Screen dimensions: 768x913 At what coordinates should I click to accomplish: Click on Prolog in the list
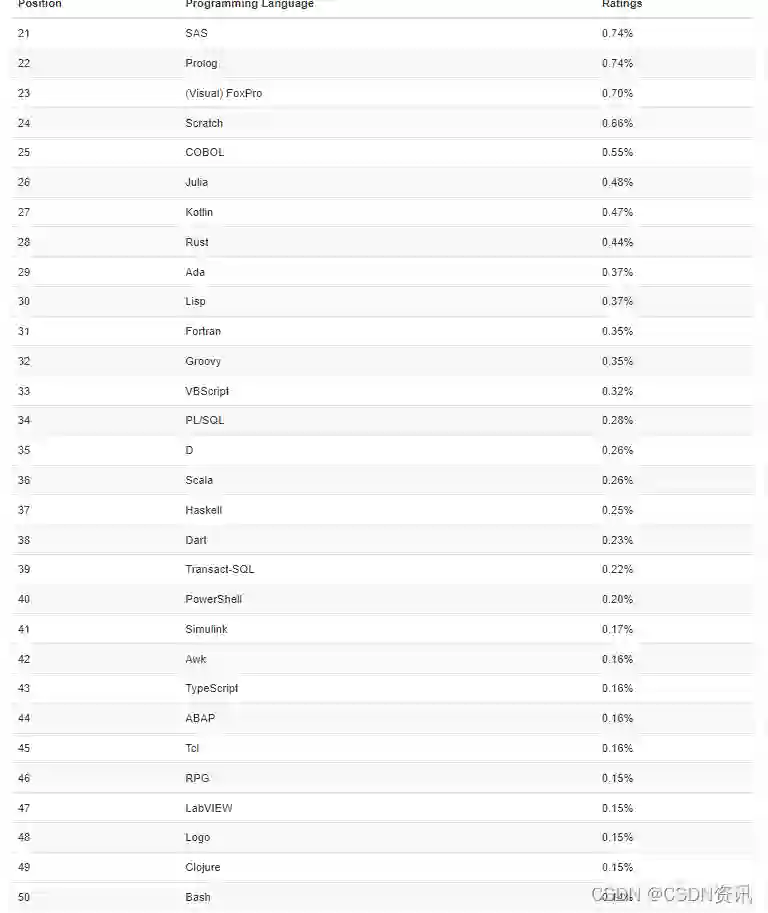coord(201,63)
